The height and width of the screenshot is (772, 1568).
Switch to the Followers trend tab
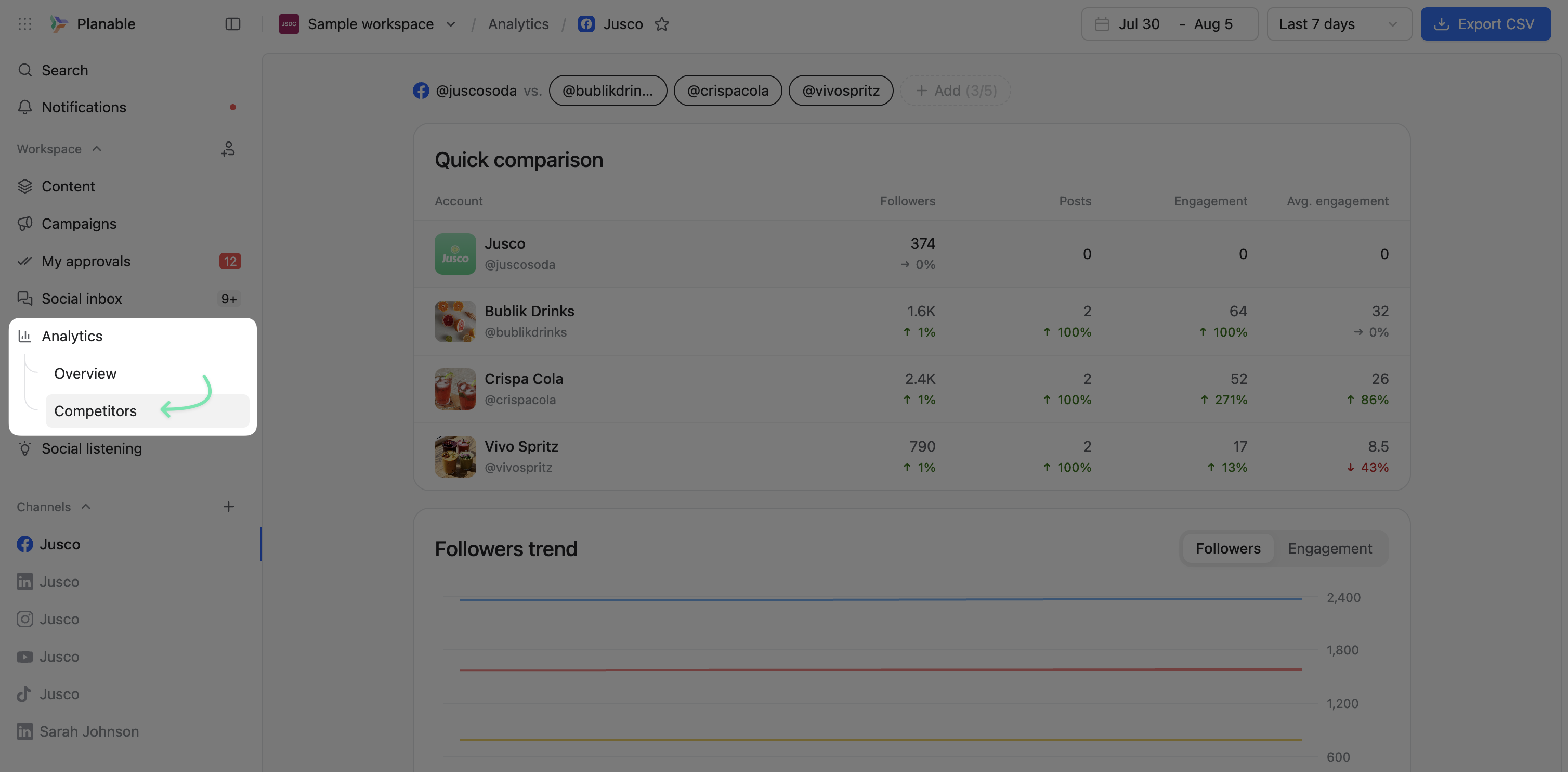pos(1228,548)
